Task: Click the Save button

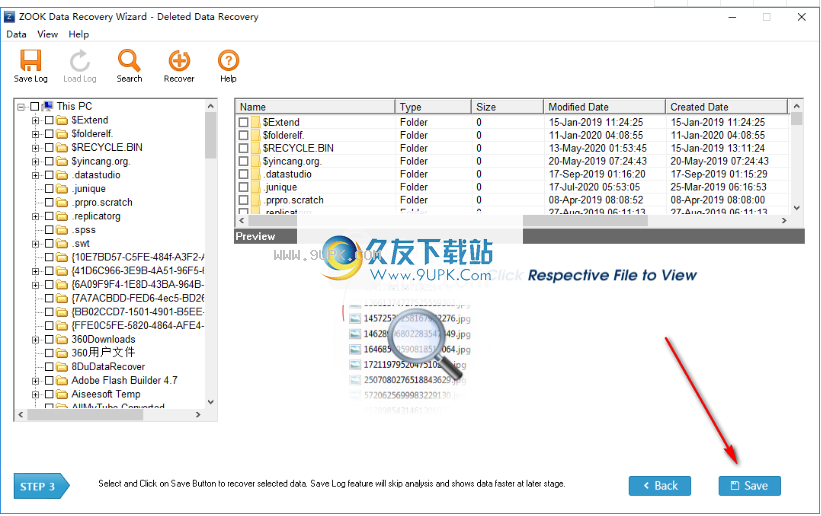Action: (749, 486)
